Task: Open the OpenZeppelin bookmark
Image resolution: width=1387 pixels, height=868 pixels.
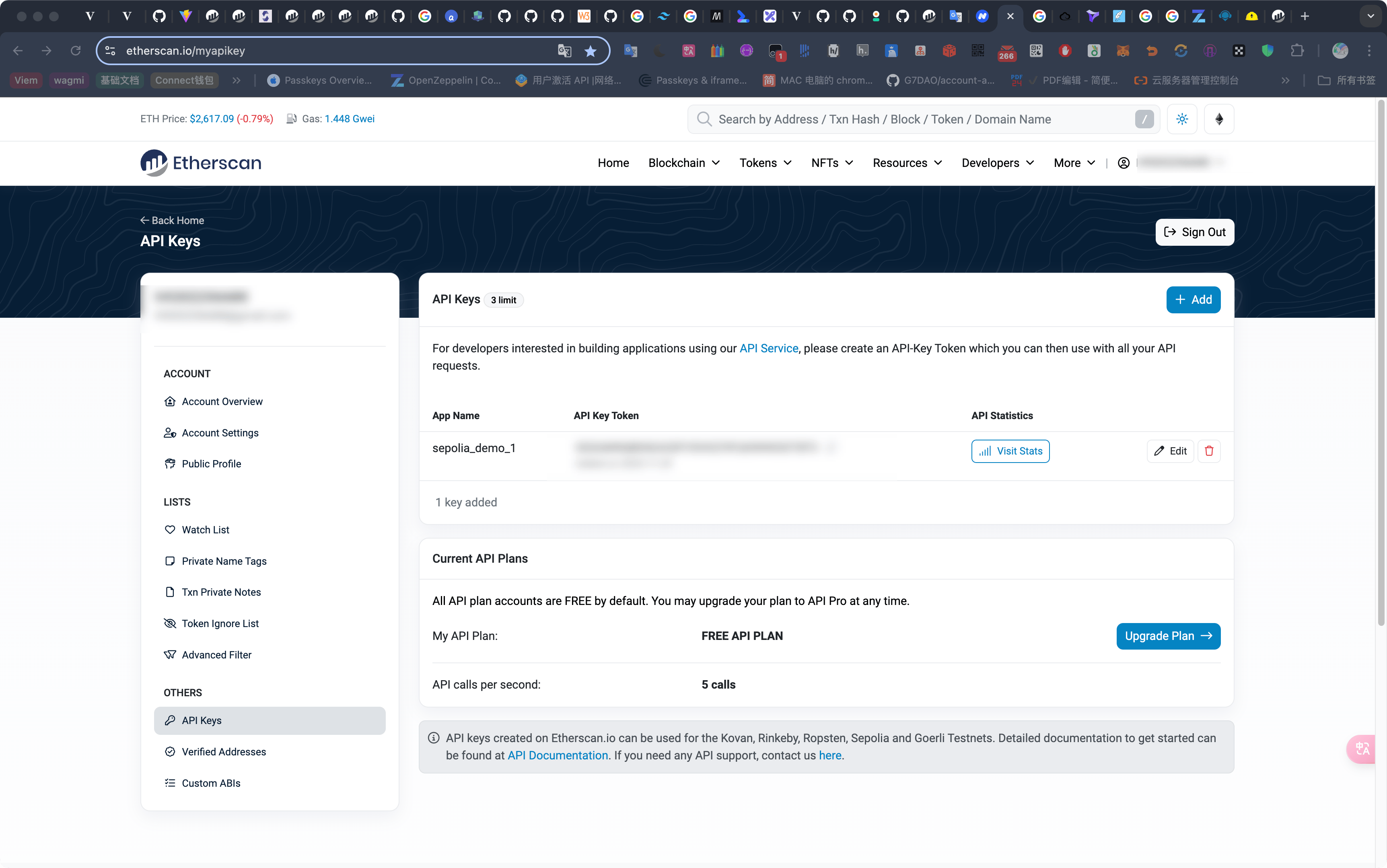Action: click(447, 80)
